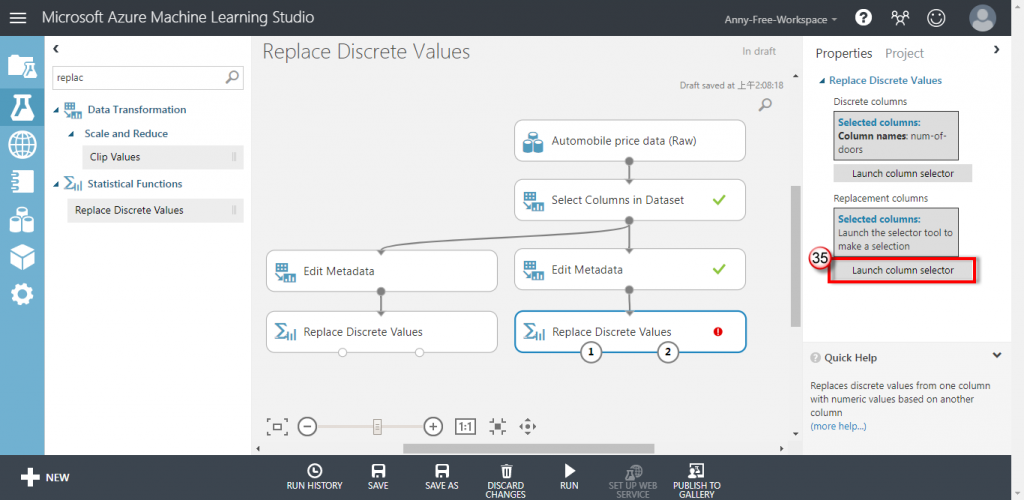
Task: Click RUN to run the experiment
Action: (569, 477)
